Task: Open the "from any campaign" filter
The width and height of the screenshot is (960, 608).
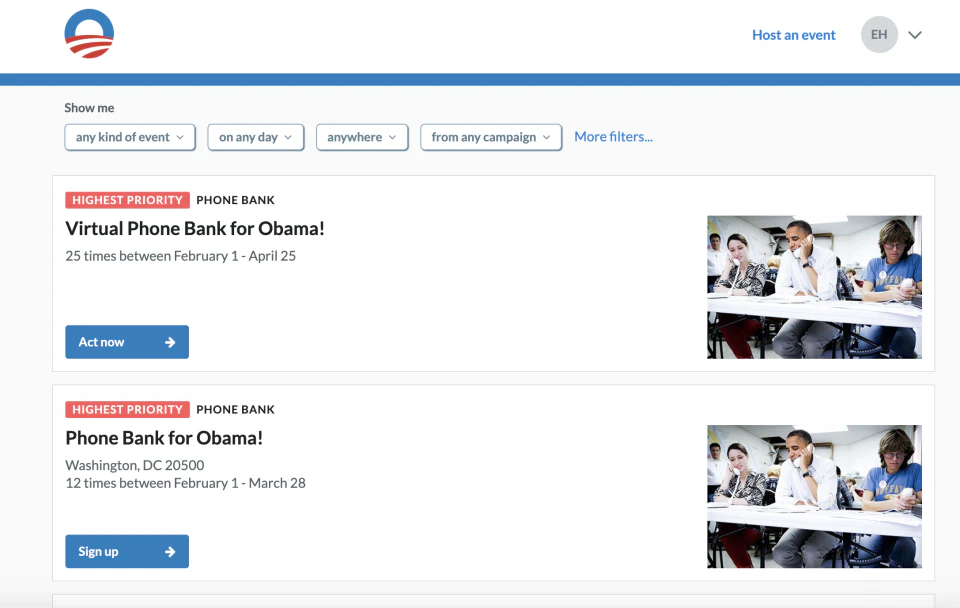Action: [490, 137]
